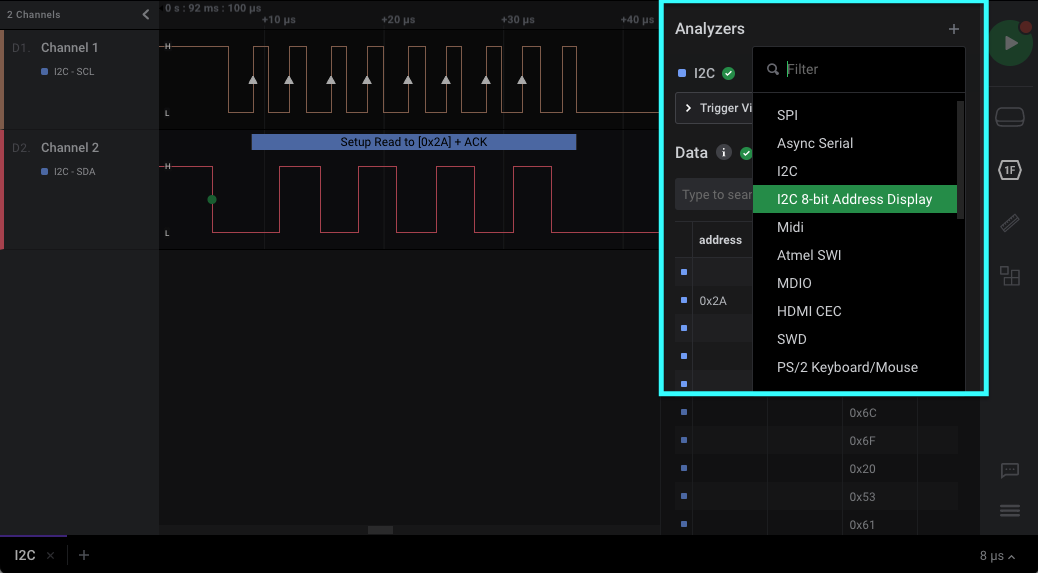Image resolution: width=1038 pixels, height=573 pixels.
Task: Click the plus icon to add an analyzer
Action: pos(954,29)
